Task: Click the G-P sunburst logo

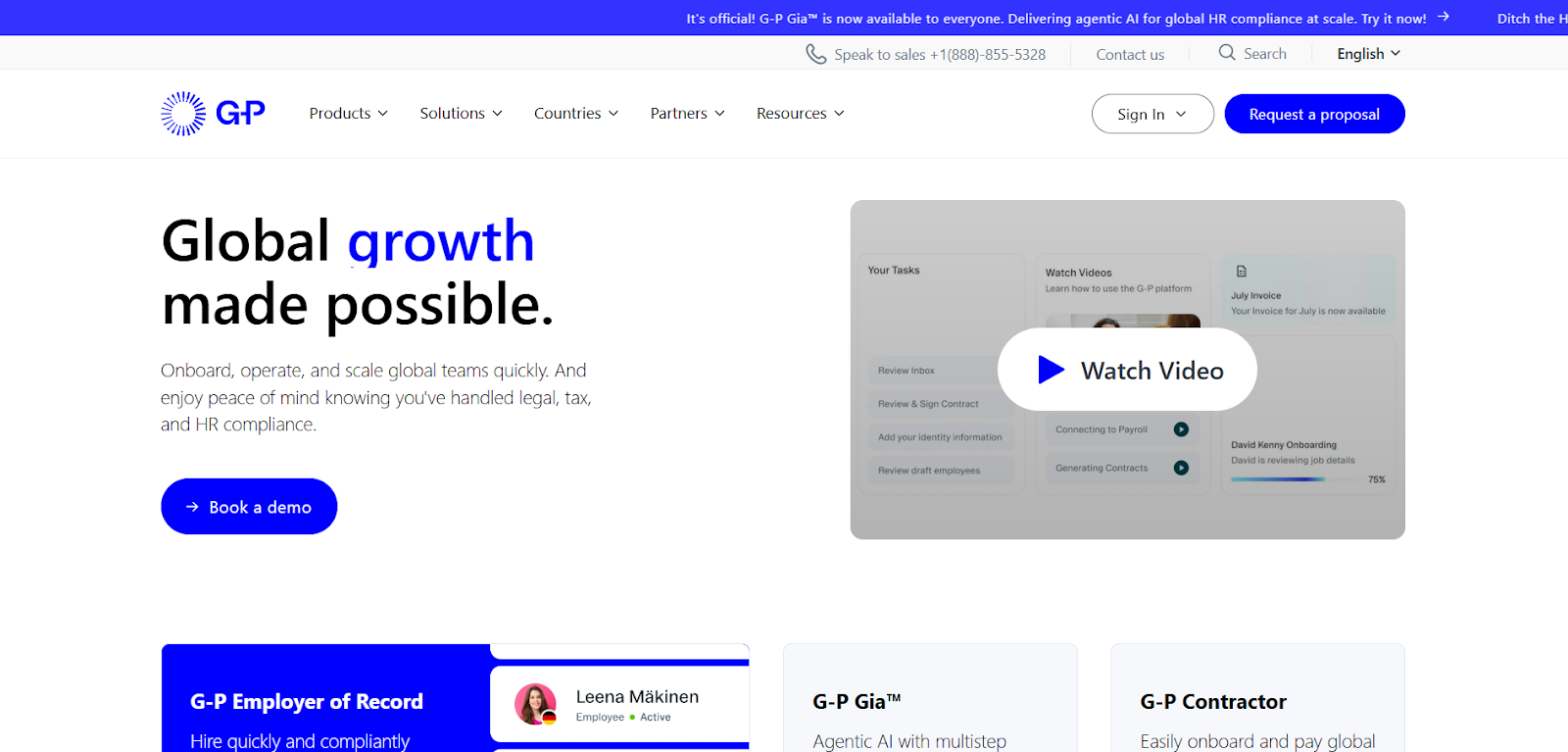Action: click(x=213, y=114)
